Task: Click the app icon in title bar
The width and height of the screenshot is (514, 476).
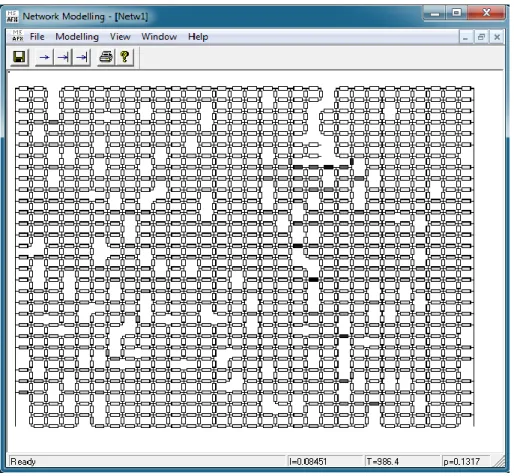Action: coord(12,16)
